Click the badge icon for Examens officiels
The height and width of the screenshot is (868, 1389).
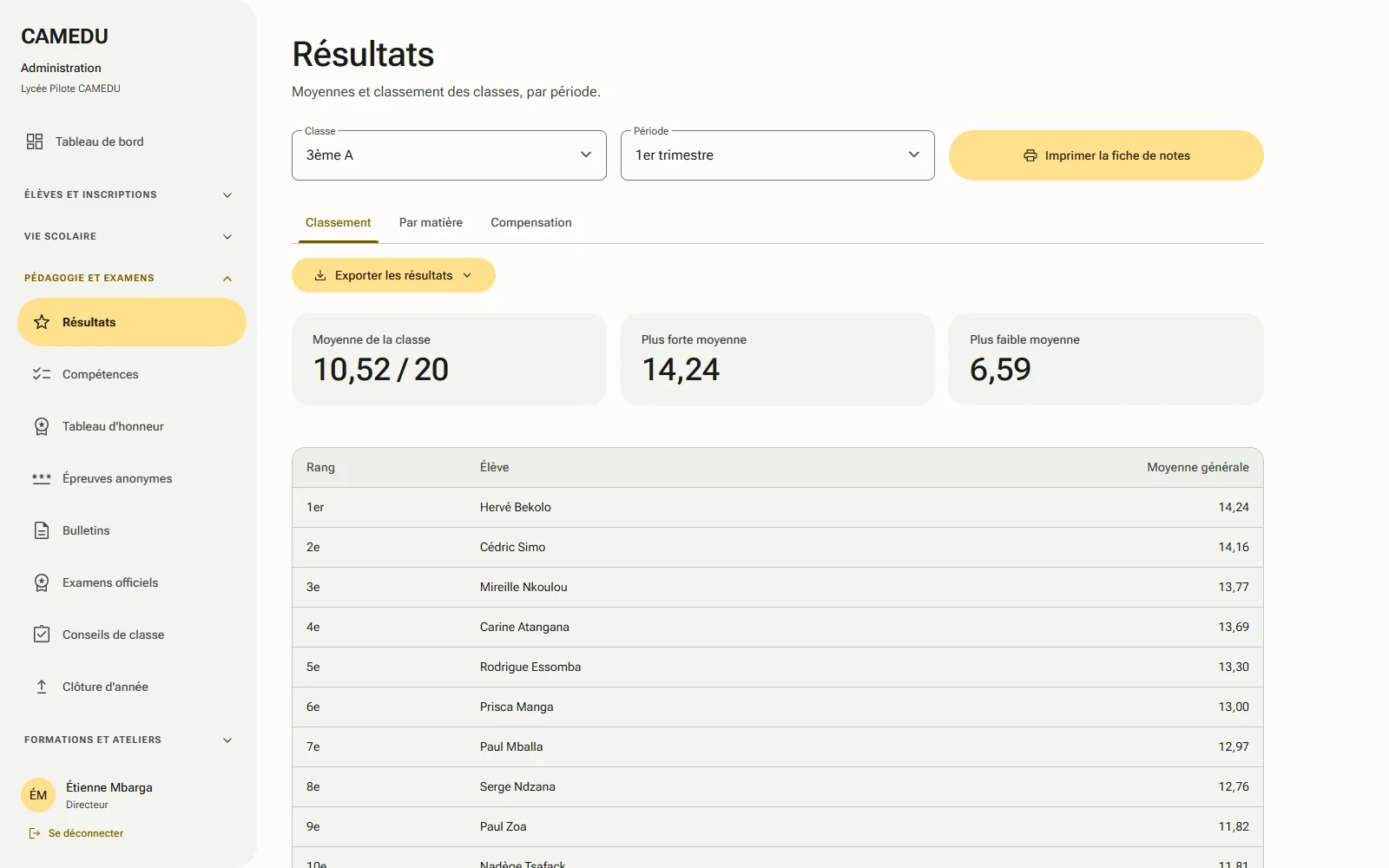(x=42, y=582)
